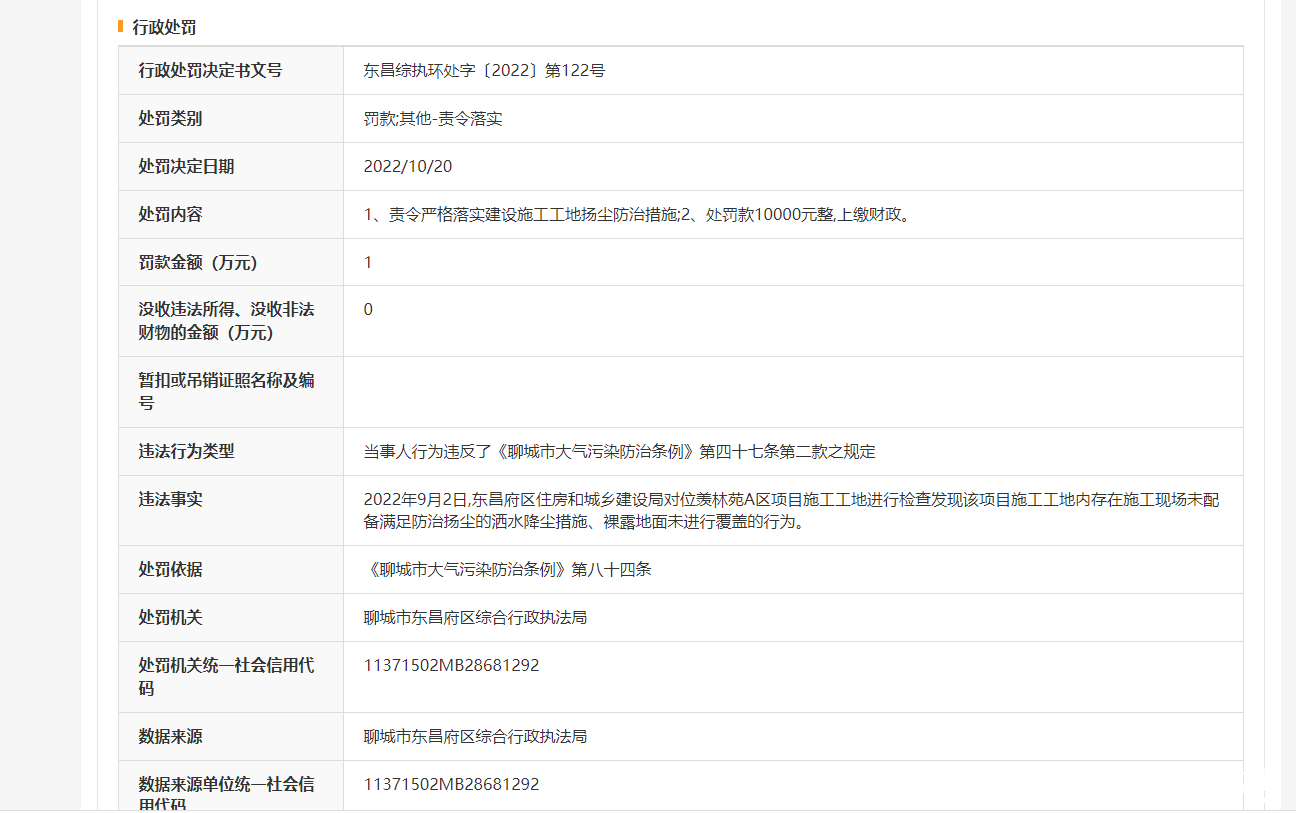Click the value 罚款;其他-责令落实
Image resolution: width=1296 pixels, height=813 pixels.
tap(433, 119)
